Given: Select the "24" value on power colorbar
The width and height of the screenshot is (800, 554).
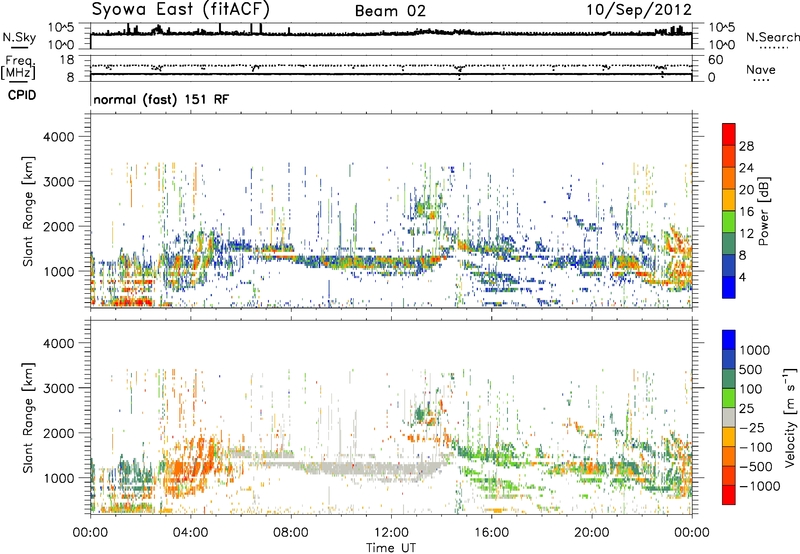Looking at the screenshot, I should click(746, 168).
